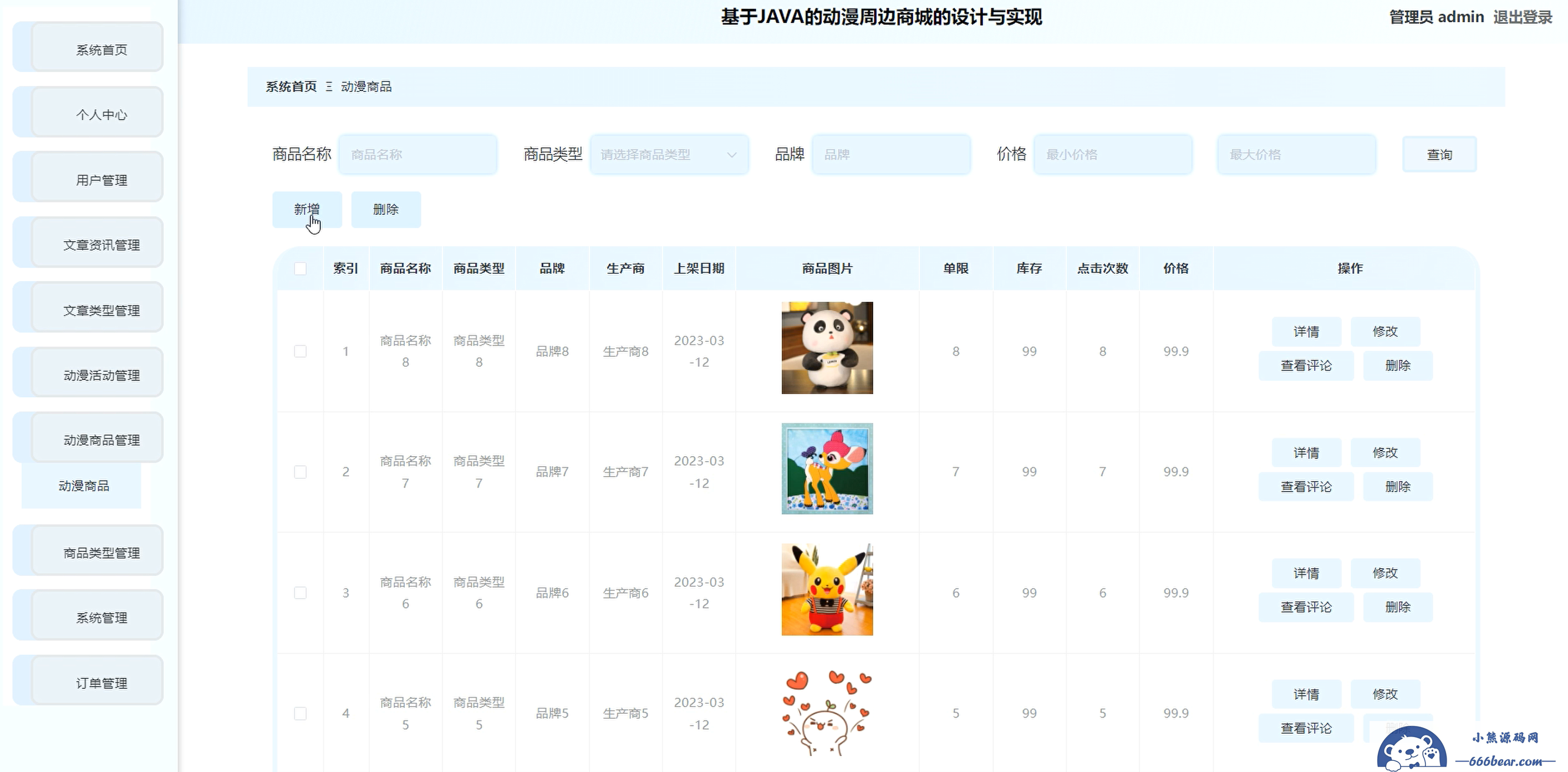This screenshot has width=1568, height=772.
Task: Click 查看评论 for 商品名称5 row
Action: [1306, 728]
